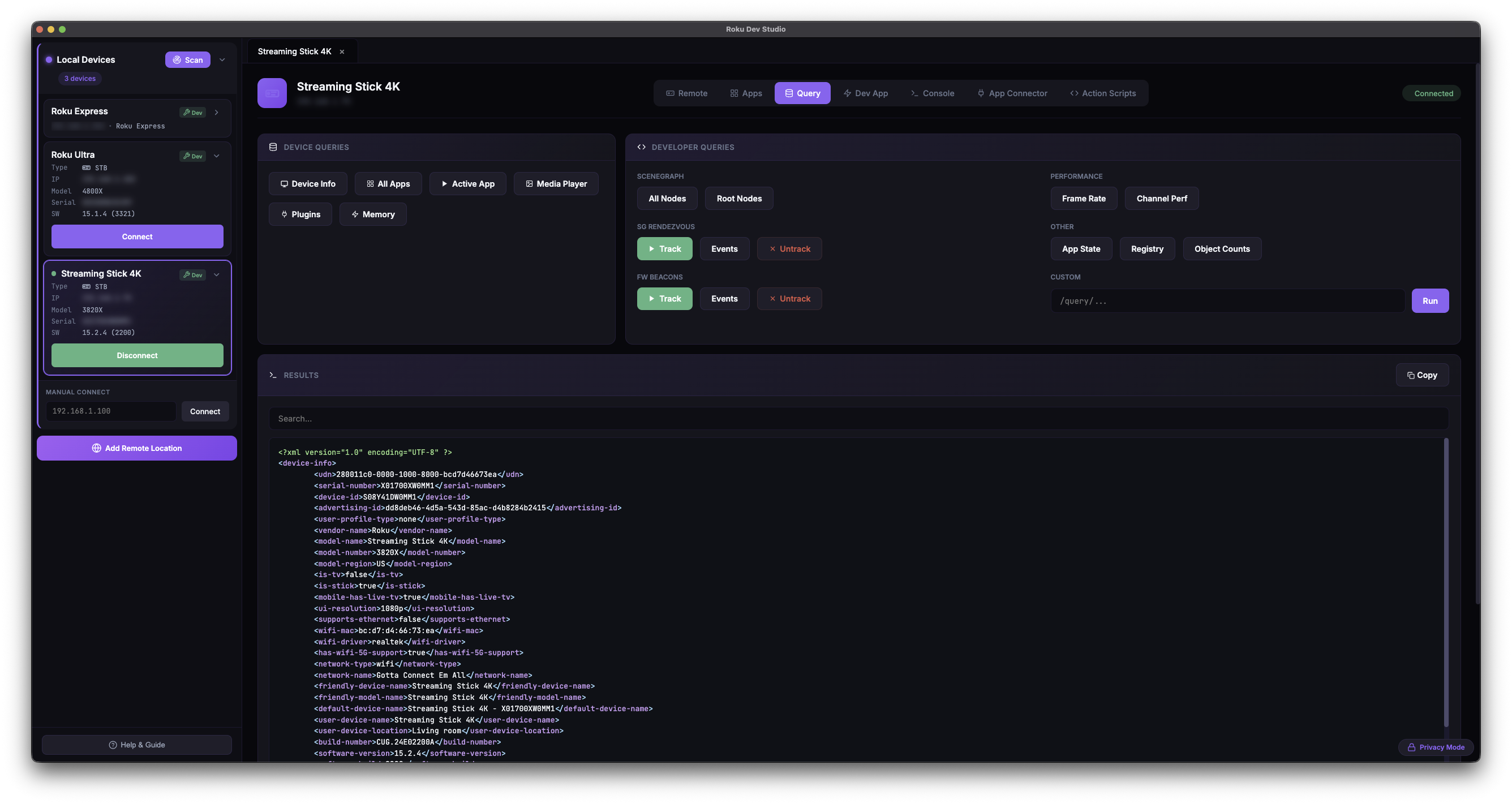Click the Manual Connect button
This screenshot has height=804, width=1512.
click(205, 411)
